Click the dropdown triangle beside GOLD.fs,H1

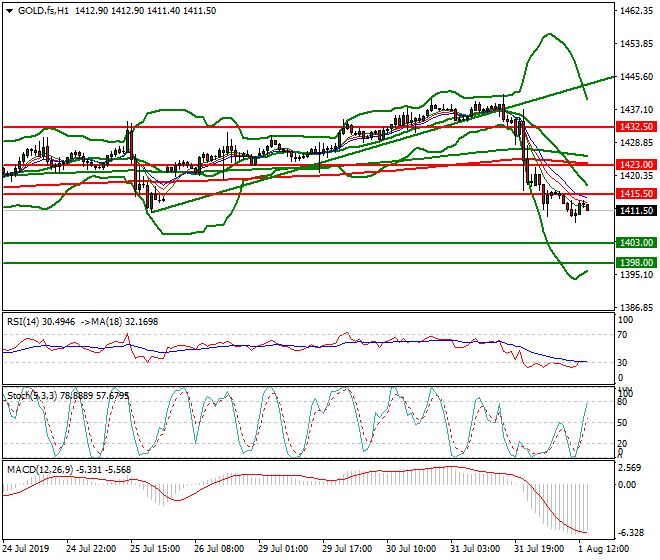9,10
